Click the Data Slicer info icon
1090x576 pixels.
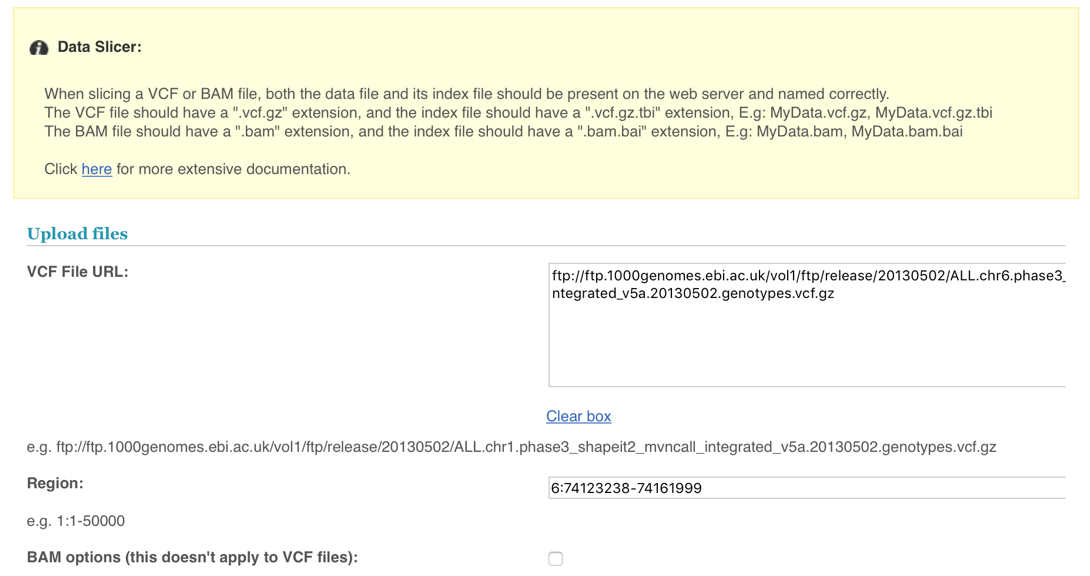tap(39, 47)
